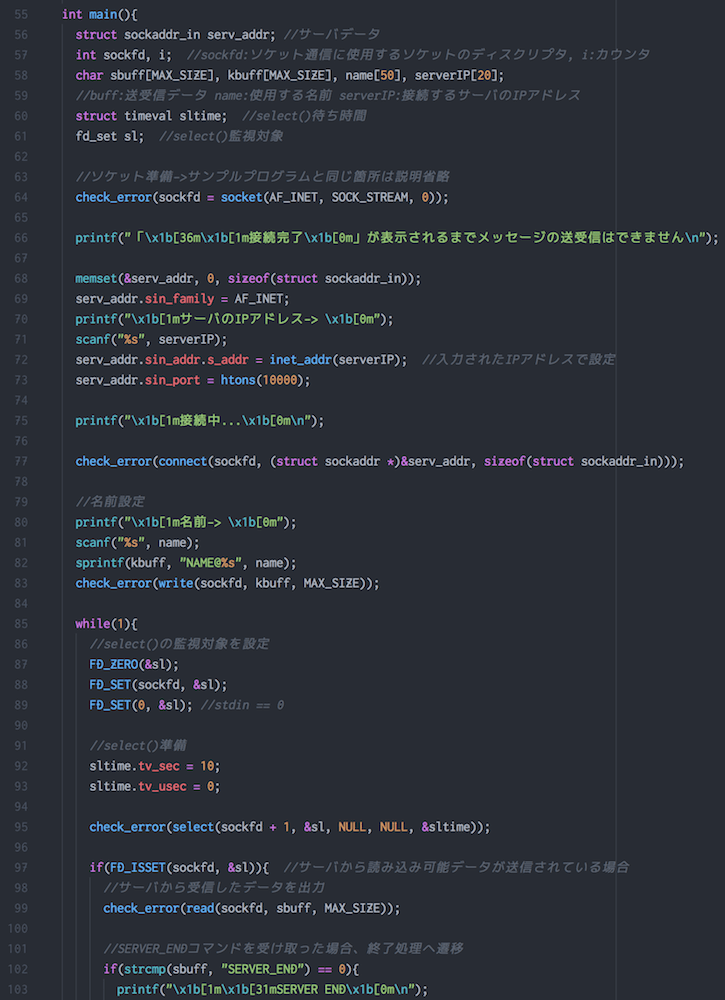This screenshot has height=1000, width=725.
Task: Click the comment "//名前設定"
Action: [x=110, y=502]
